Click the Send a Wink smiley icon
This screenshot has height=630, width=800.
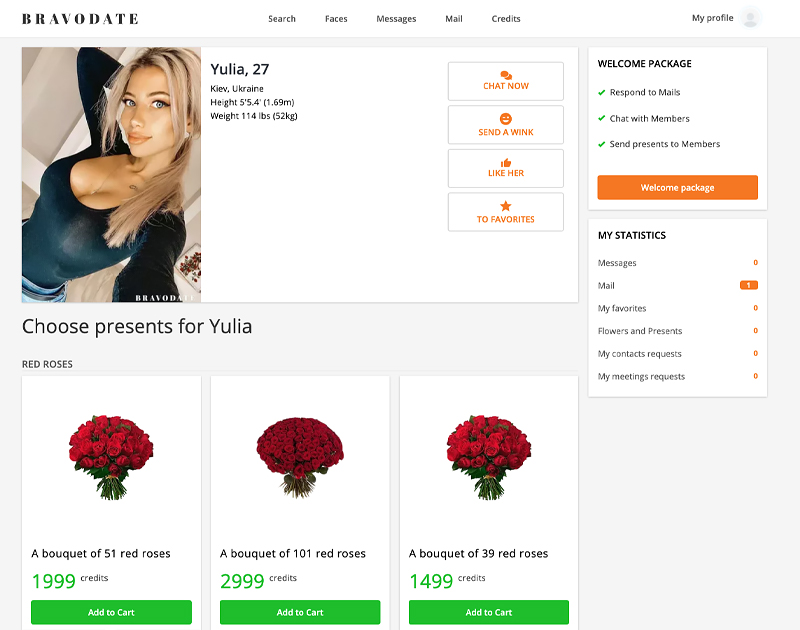[x=506, y=119]
